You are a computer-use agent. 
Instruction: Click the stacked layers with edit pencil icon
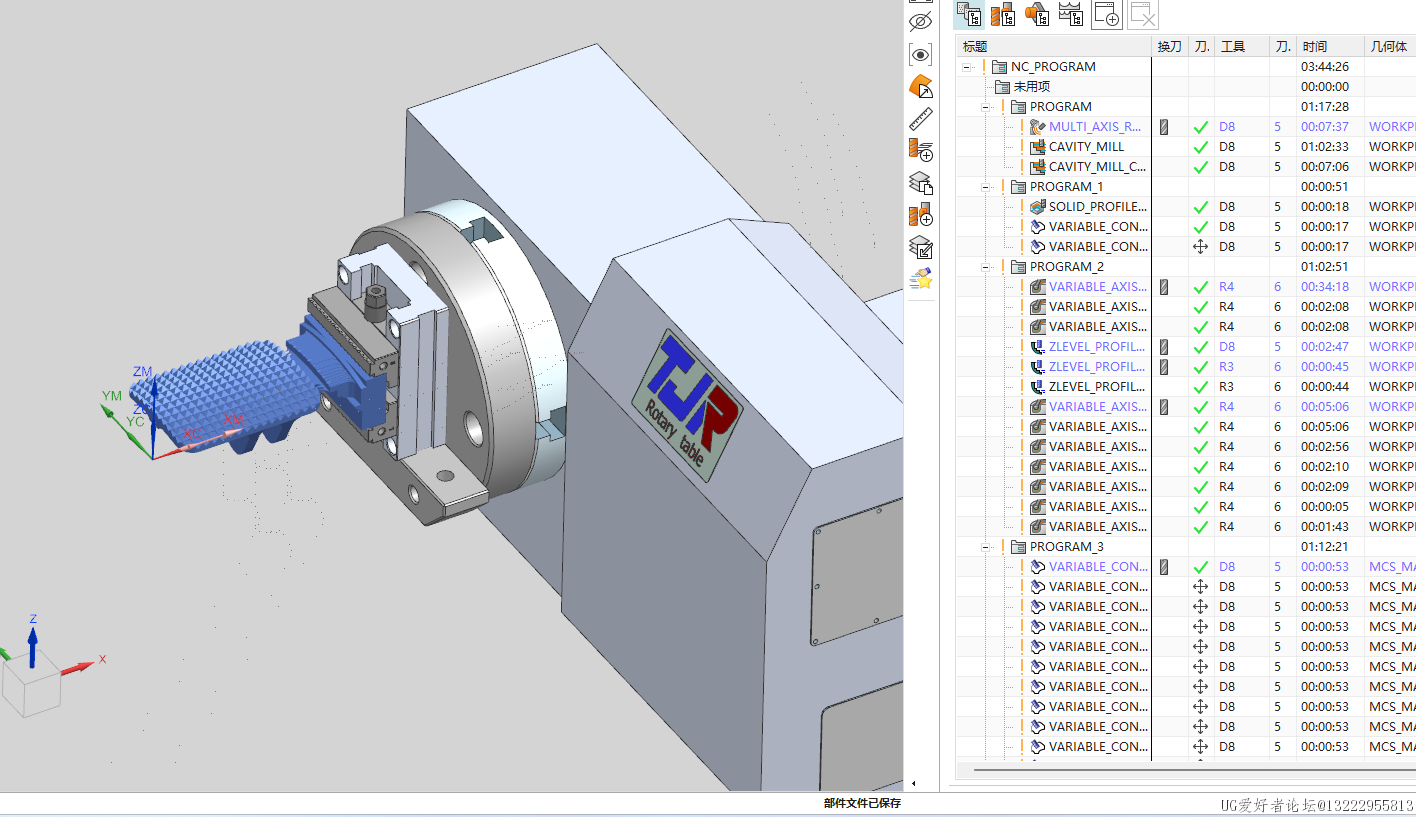click(x=920, y=247)
